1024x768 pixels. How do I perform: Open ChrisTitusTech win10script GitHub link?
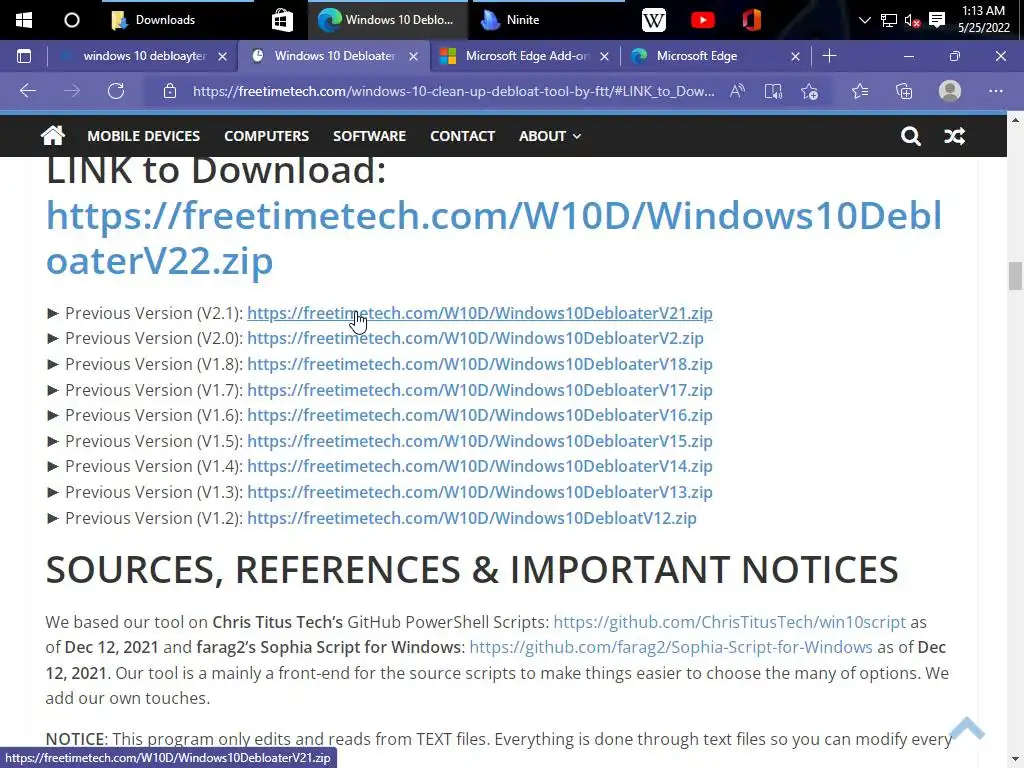coord(729,622)
